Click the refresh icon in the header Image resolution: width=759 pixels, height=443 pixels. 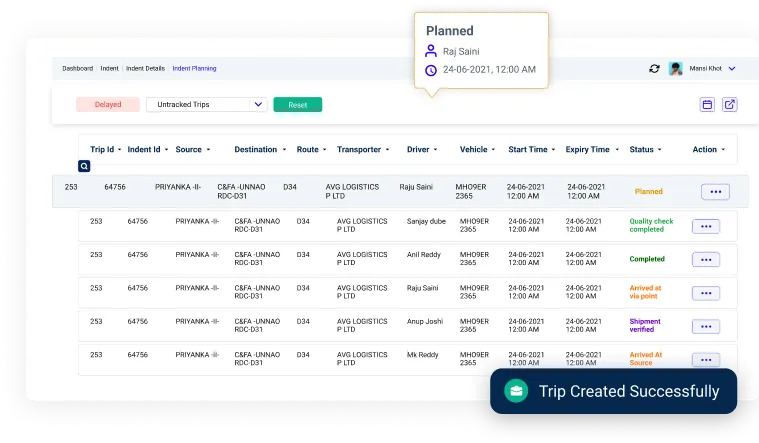(654, 69)
